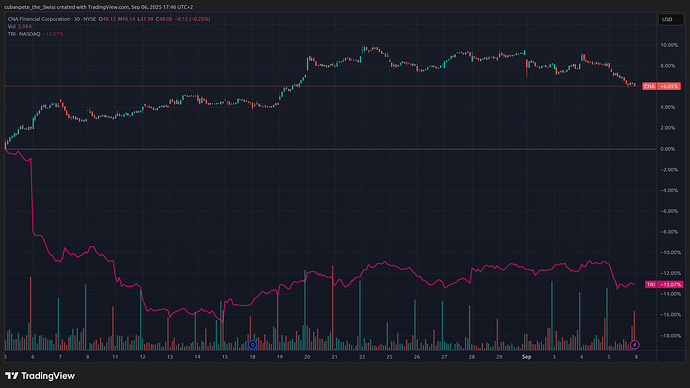The width and height of the screenshot is (690, 388).
Task: Click the 8.00% axis label
Action: click(668, 66)
